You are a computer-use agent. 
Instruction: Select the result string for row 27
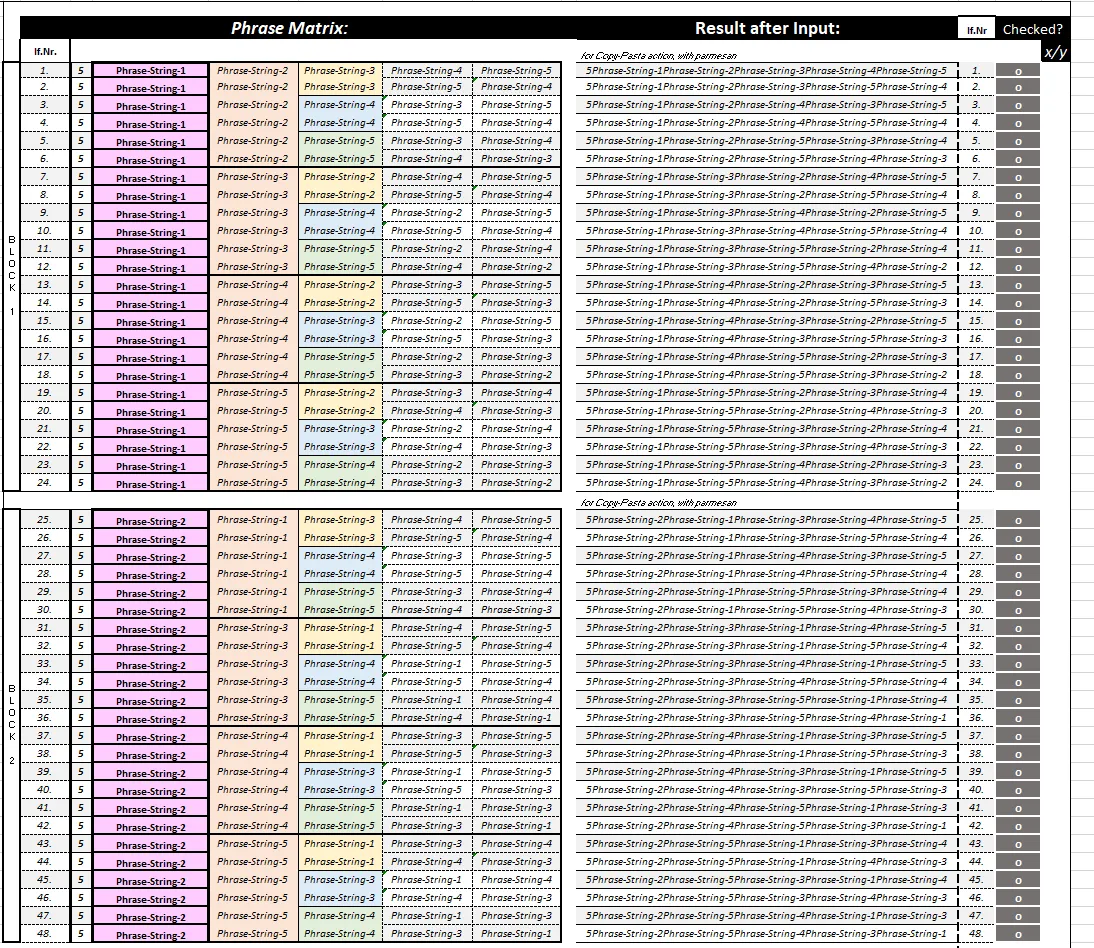point(767,556)
